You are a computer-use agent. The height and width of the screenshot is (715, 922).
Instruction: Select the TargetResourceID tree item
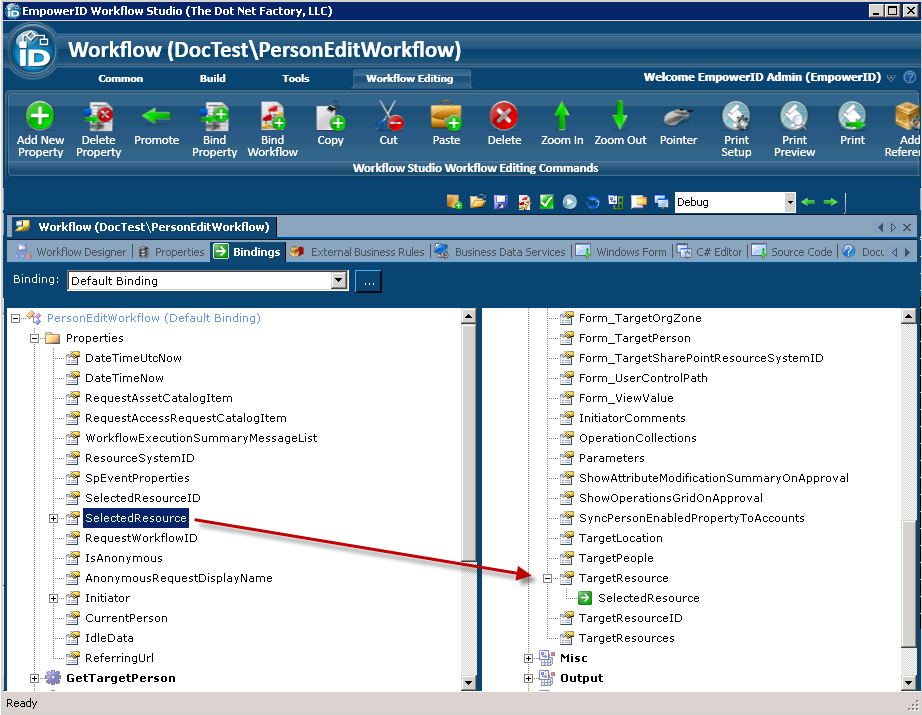(x=630, y=618)
